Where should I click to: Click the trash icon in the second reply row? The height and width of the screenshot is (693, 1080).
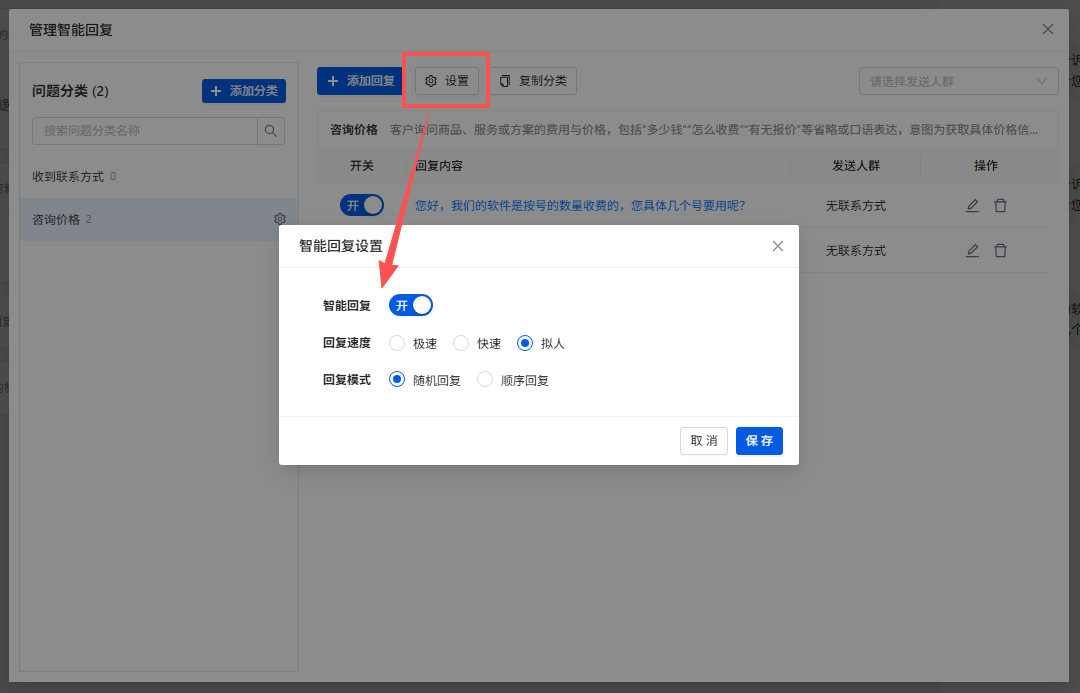pos(1000,251)
